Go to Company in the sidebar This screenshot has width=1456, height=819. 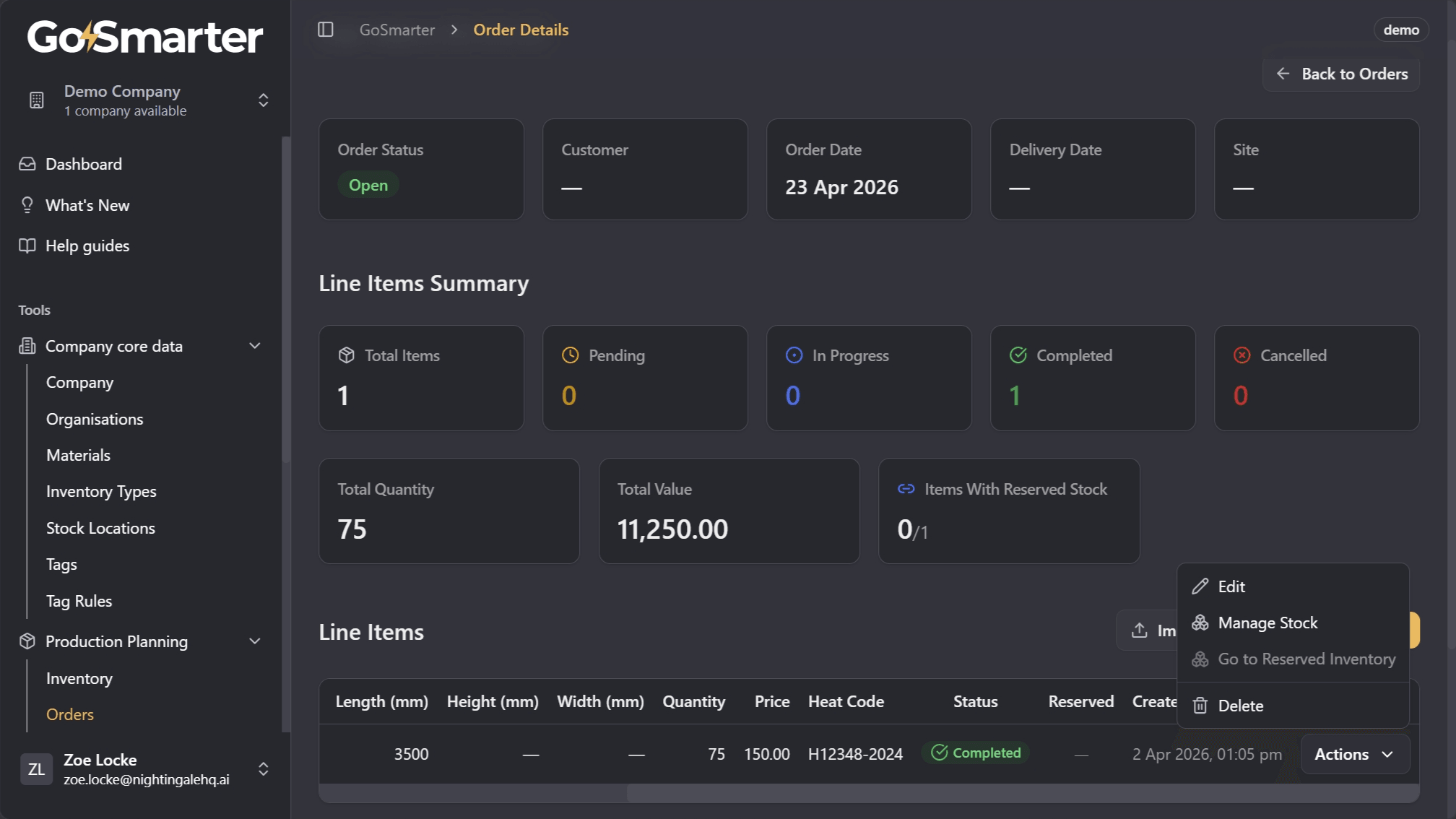coord(79,382)
